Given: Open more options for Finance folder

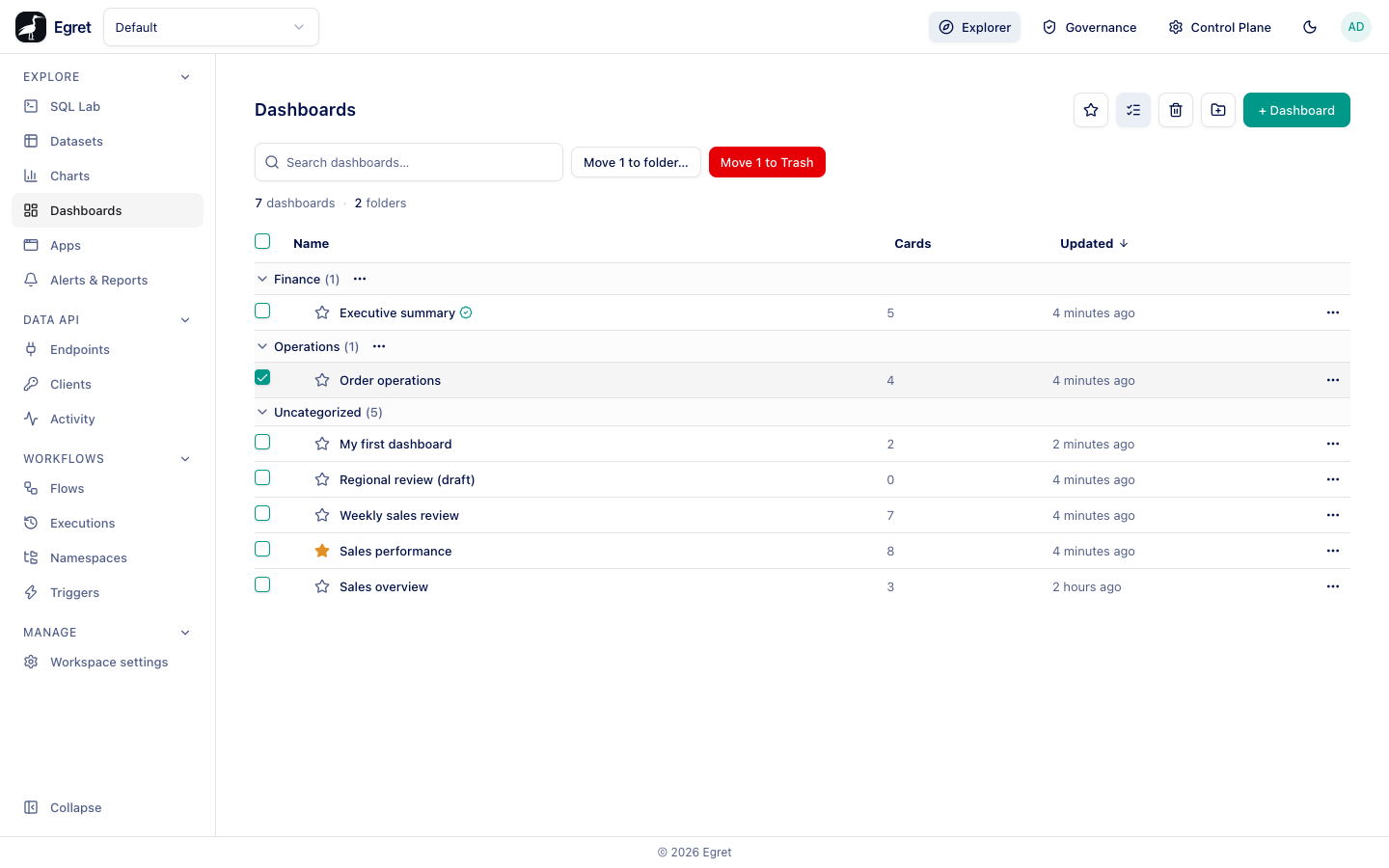Looking at the screenshot, I should (360, 279).
